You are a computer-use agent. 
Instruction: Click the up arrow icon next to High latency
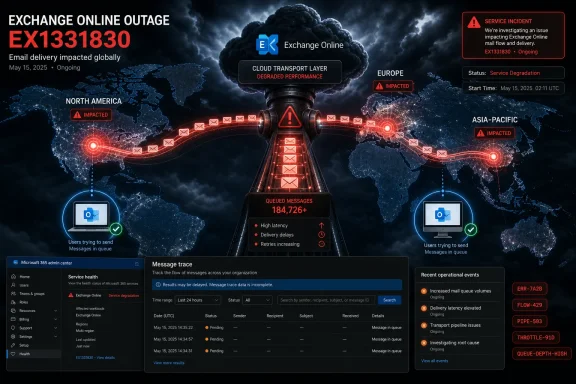(321, 225)
